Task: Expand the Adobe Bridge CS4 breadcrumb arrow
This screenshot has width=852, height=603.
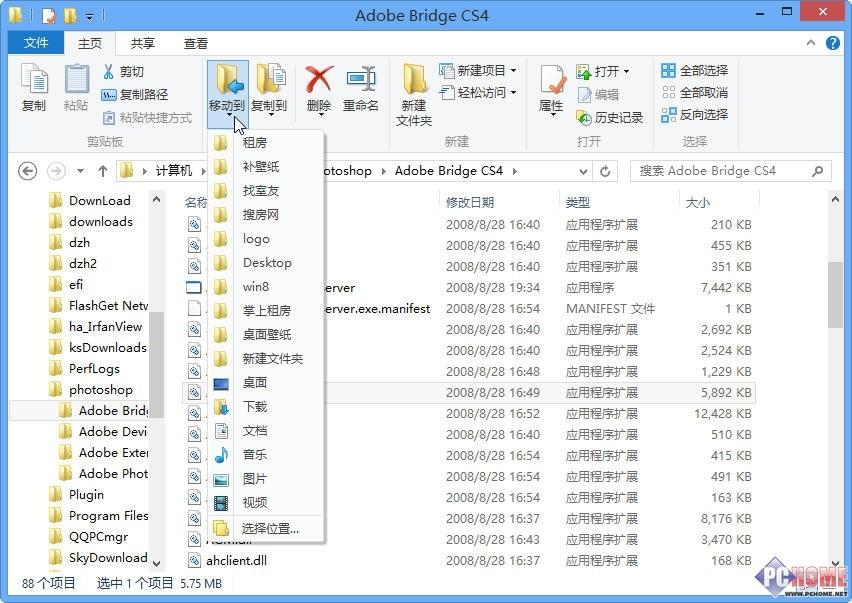Action: pos(514,172)
